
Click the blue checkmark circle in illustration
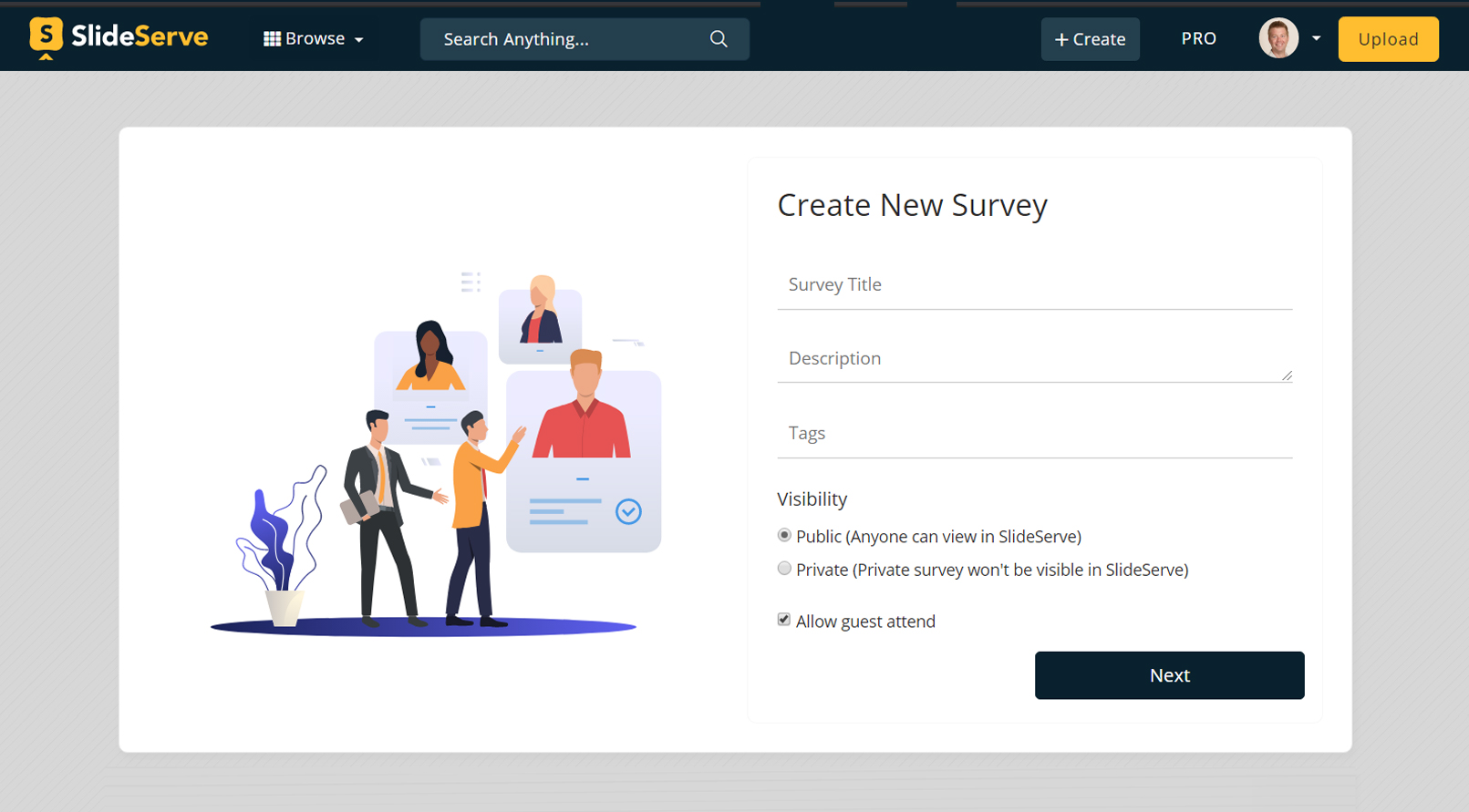point(628,511)
